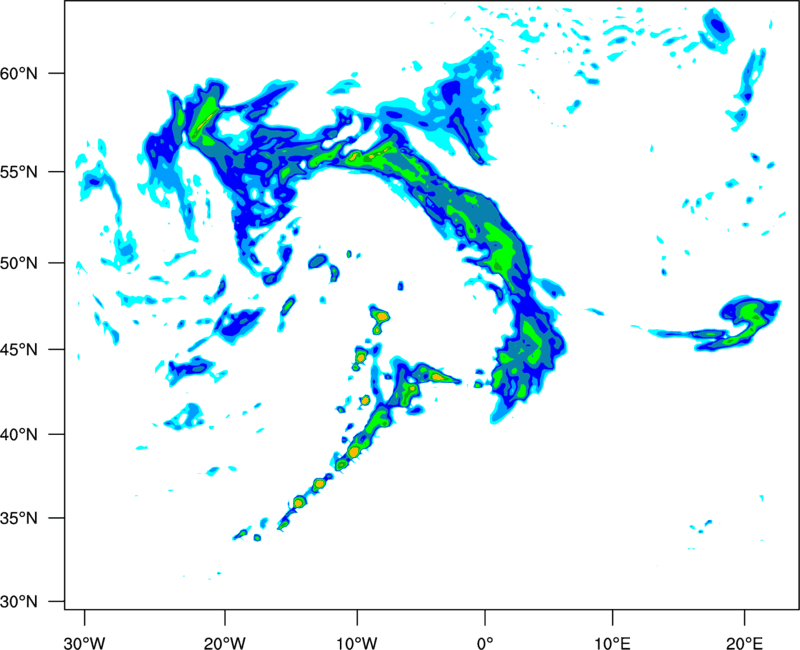Click the 40°N latitude label
The height and width of the screenshot is (650, 800).
tap(19, 435)
